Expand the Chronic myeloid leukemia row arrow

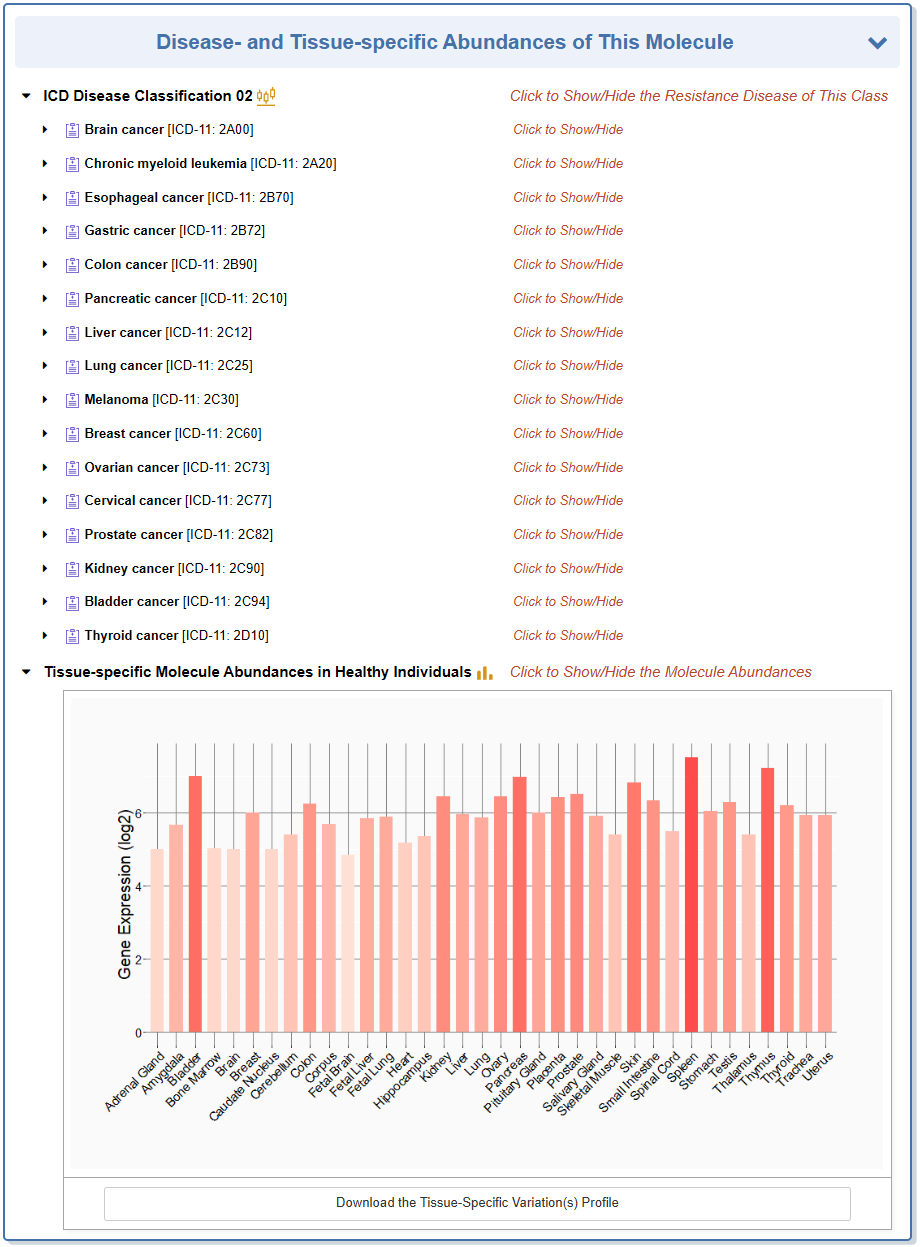point(44,164)
